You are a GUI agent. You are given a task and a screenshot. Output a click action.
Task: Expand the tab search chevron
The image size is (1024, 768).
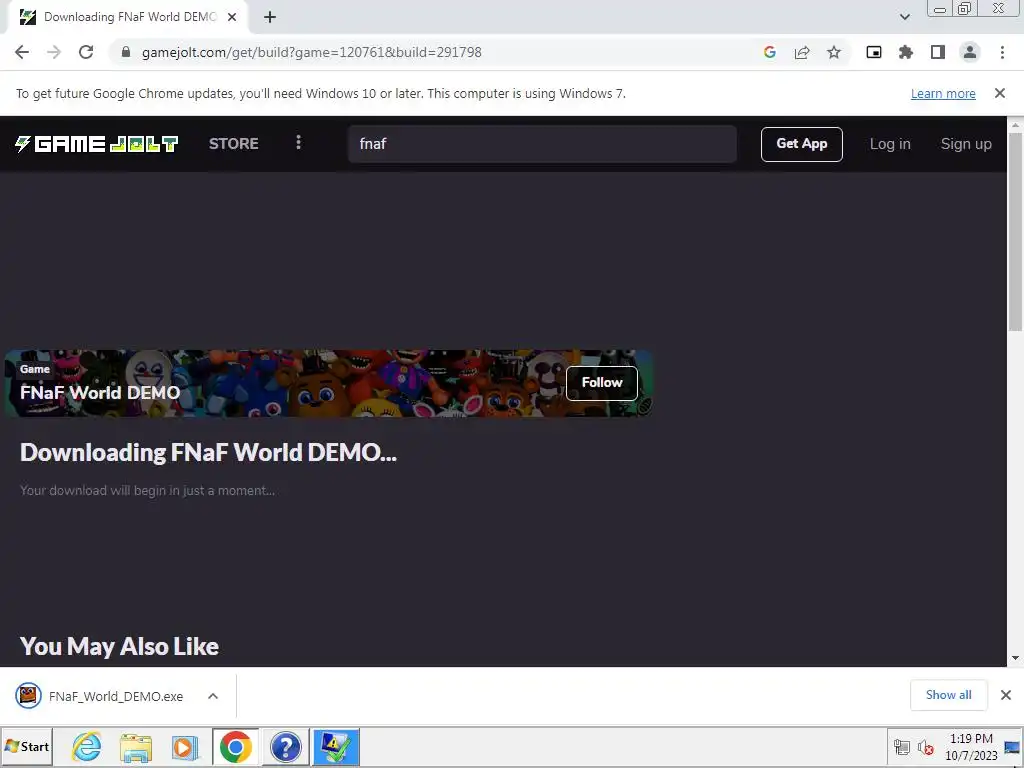click(x=904, y=18)
